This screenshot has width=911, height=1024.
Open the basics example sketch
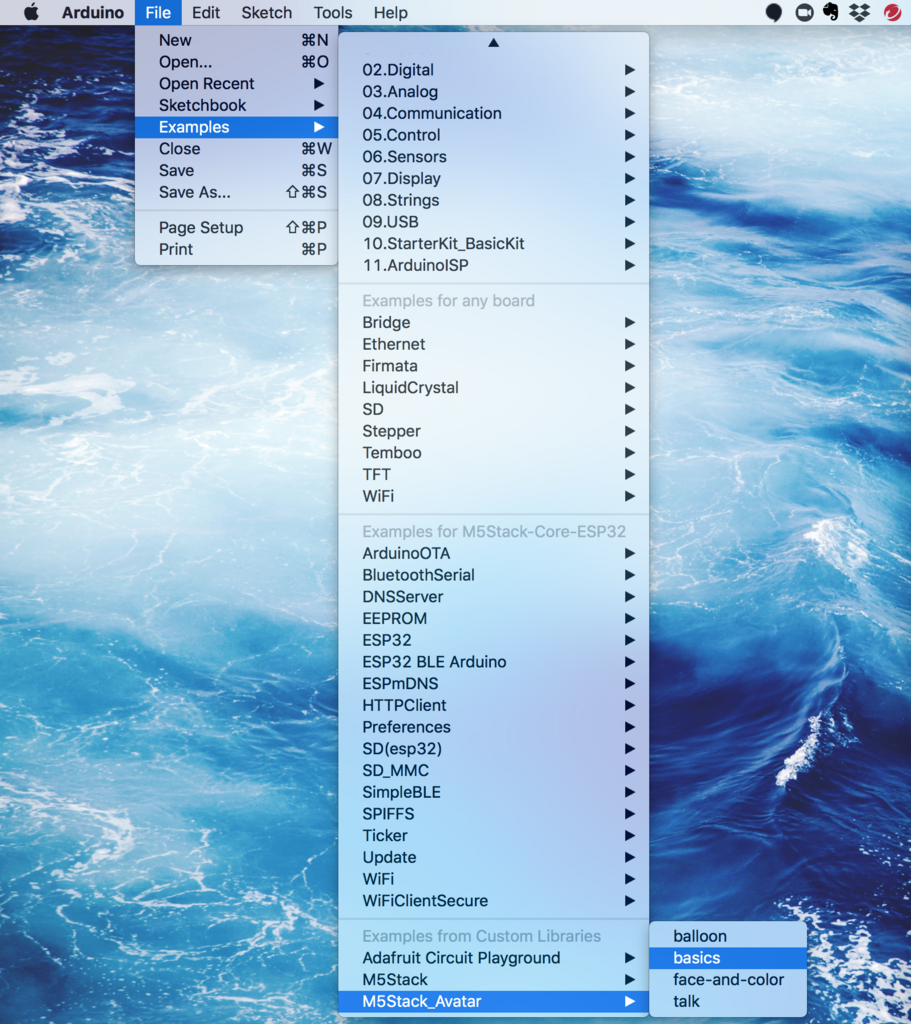[x=728, y=958]
